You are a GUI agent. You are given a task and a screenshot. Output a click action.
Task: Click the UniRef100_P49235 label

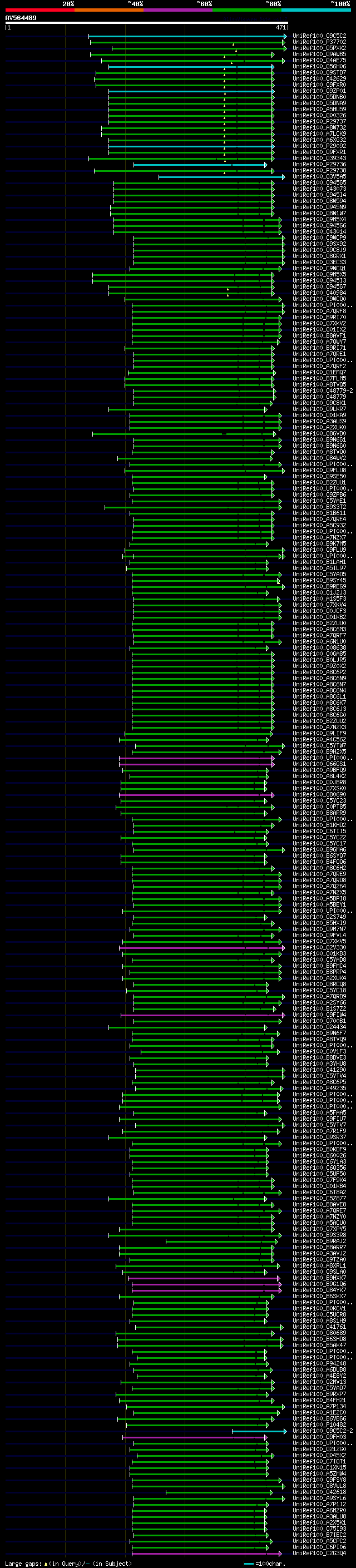tap(319, 1088)
